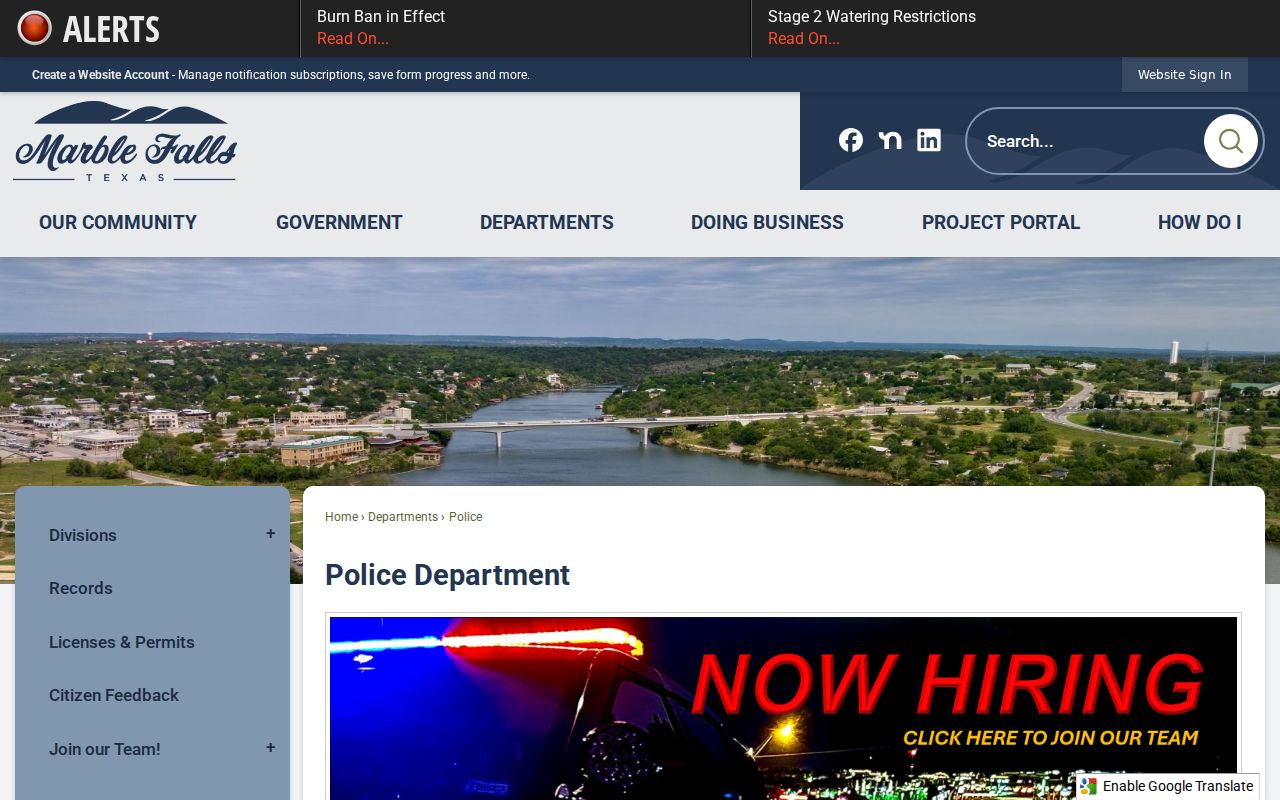Expand the Join our Team! submenu
This screenshot has height=800, width=1280.
tap(270, 748)
